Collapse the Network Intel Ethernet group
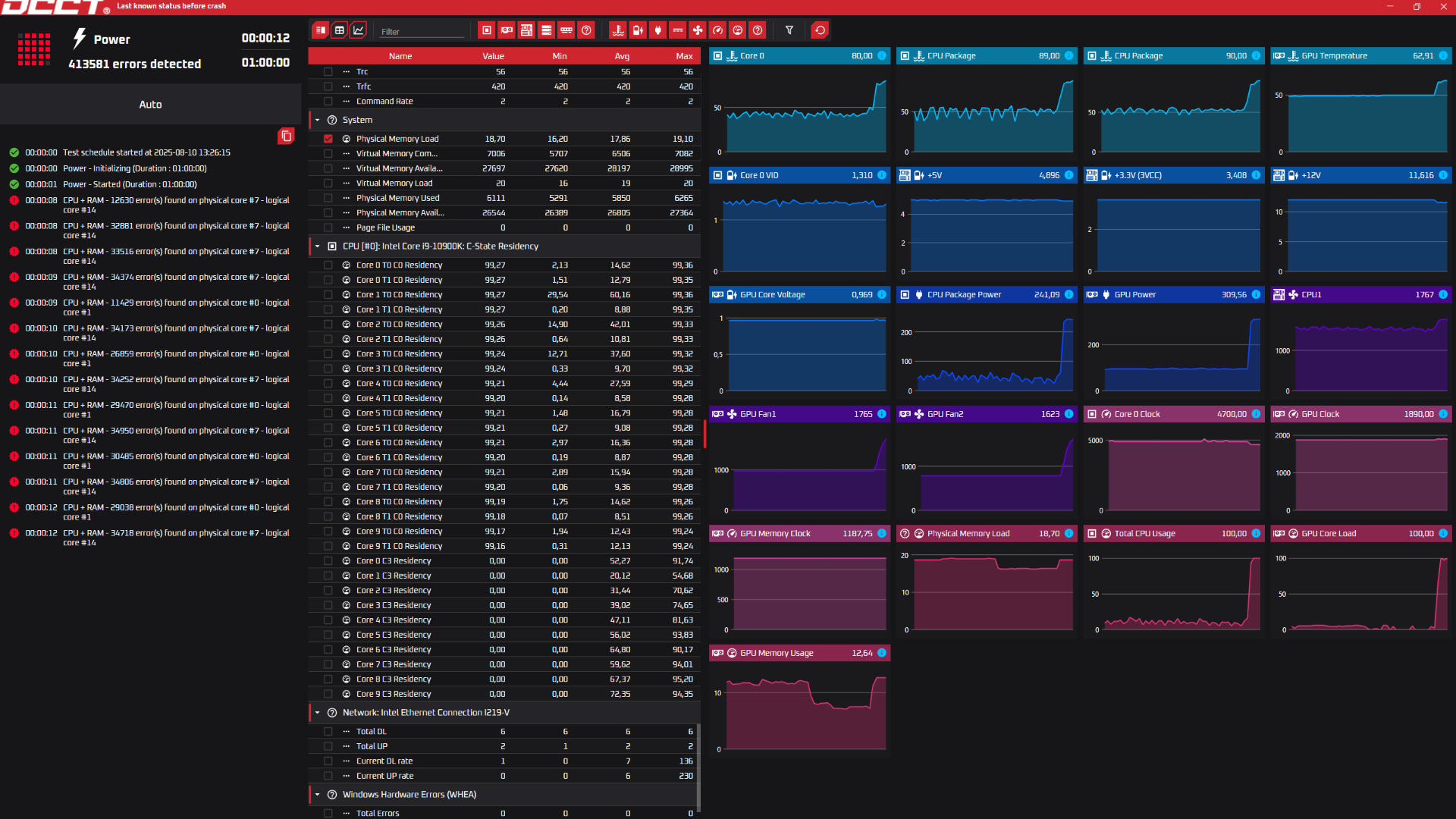 click(317, 712)
